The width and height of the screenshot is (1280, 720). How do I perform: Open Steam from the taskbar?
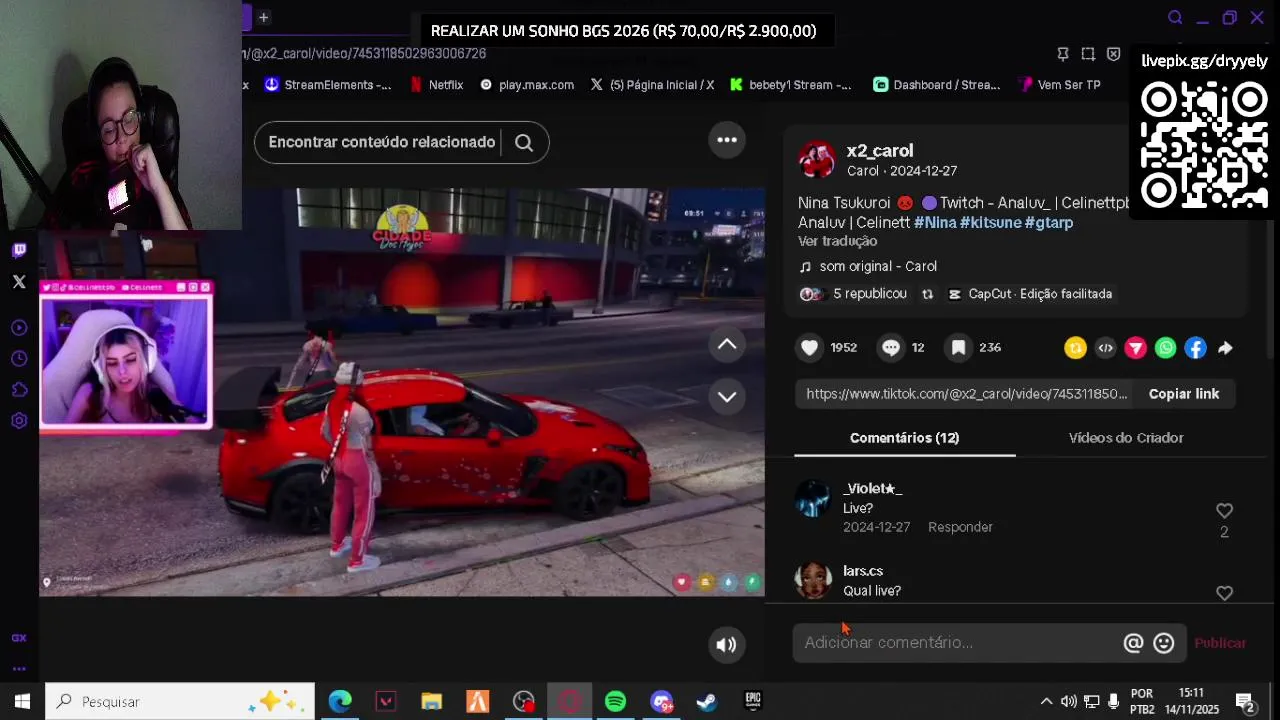[x=706, y=702]
